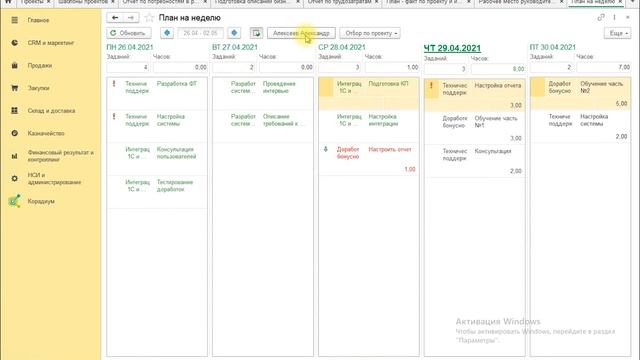Click the down arrow icon on Настроить отчет task

(326, 149)
